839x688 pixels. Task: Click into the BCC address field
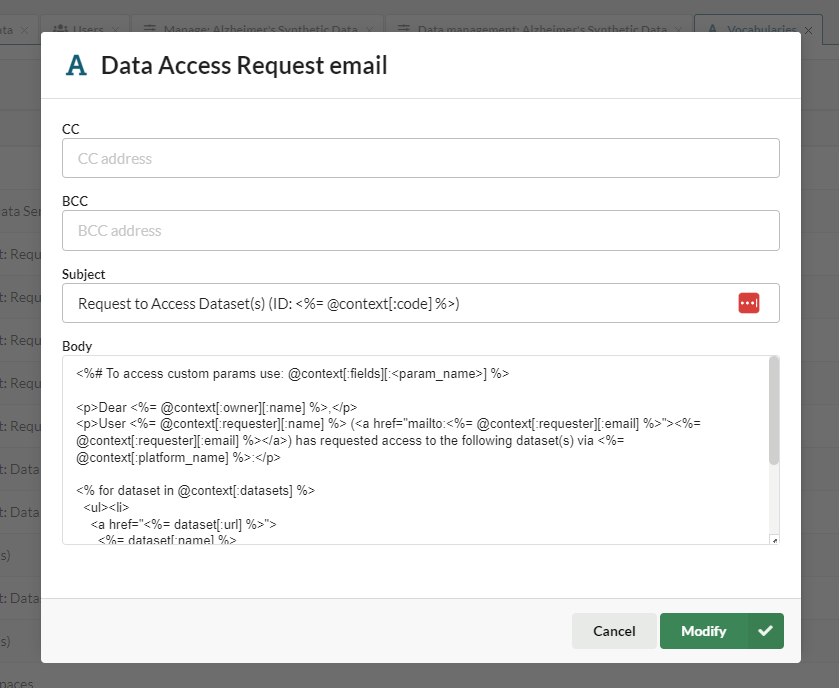point(420,231)
